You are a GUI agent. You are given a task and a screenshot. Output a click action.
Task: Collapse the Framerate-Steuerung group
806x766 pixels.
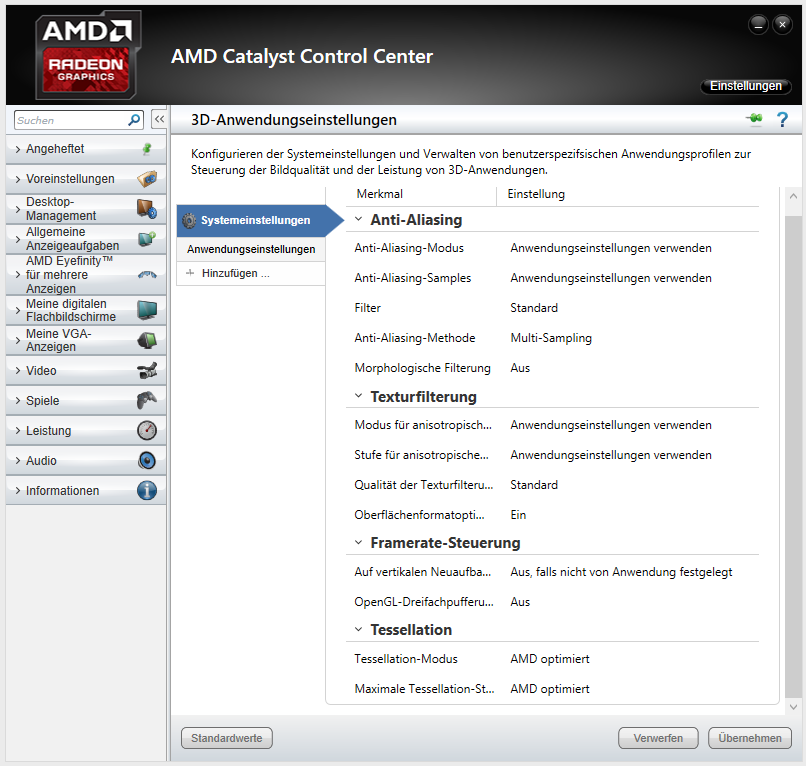pos(359,542)
